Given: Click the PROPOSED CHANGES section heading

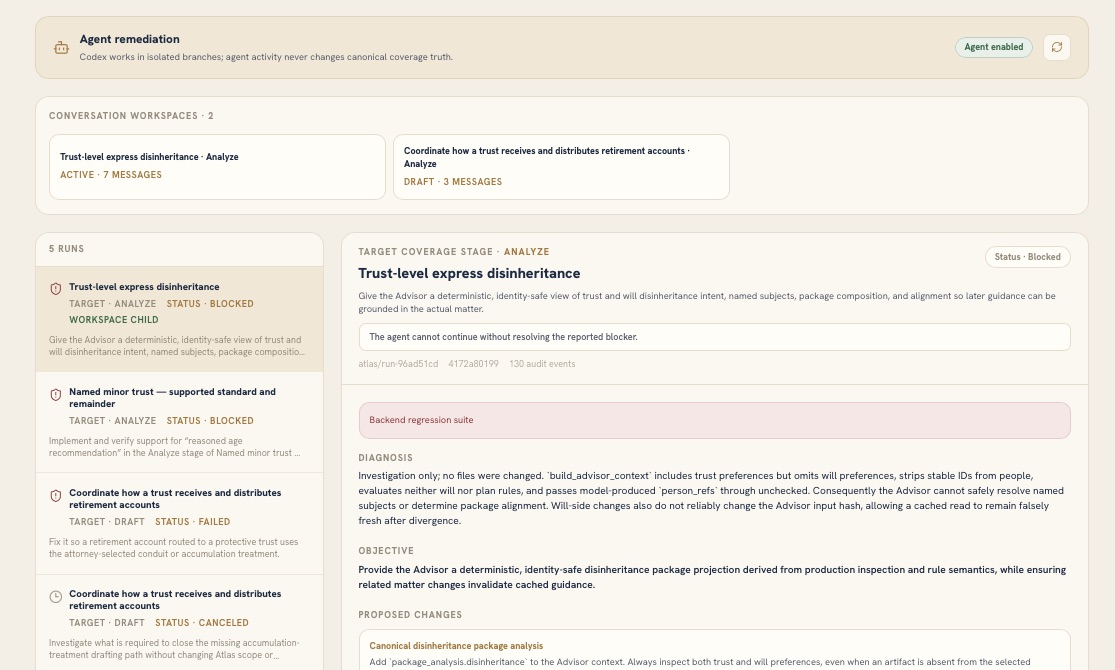Looking at the screenshot, I should click(x=410, y=615).
